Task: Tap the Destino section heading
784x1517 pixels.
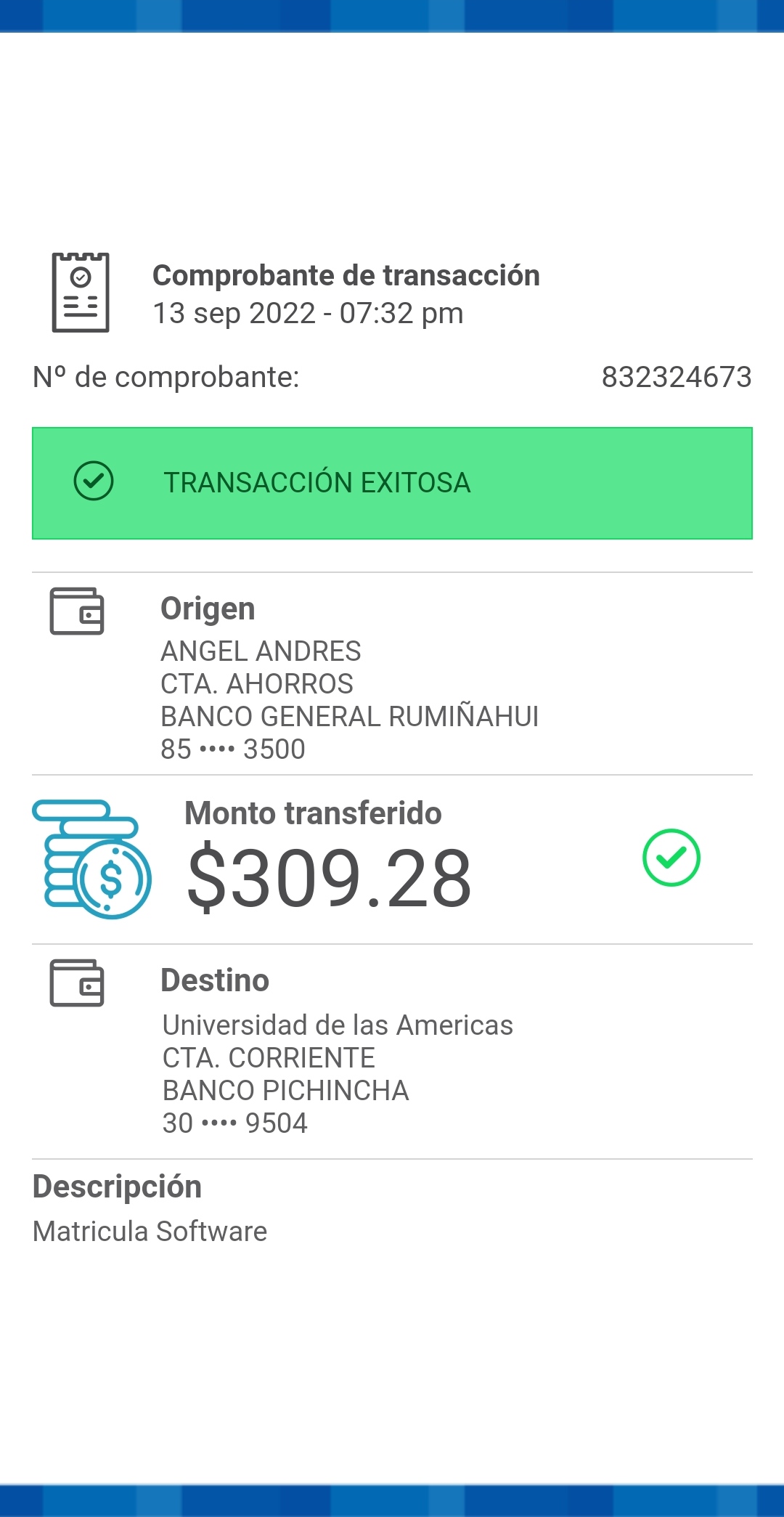Action: pyautogui.click(x=215, y=980)
